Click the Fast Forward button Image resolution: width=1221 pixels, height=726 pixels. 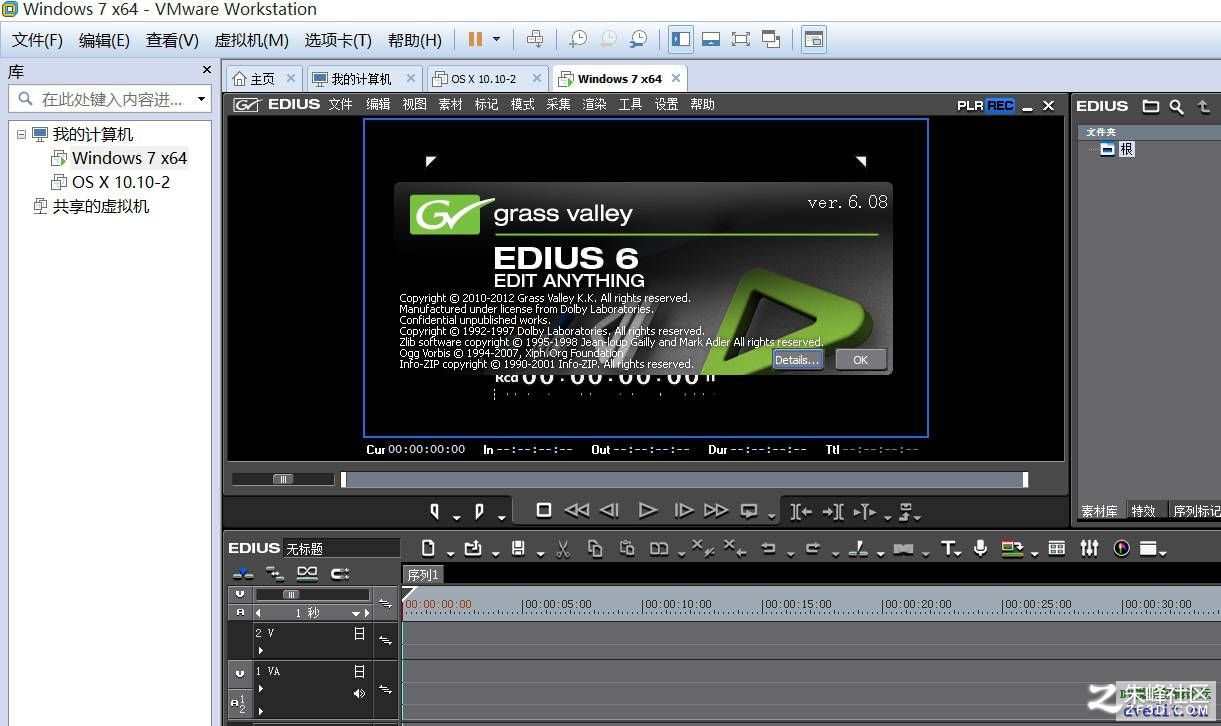[716, 510]
